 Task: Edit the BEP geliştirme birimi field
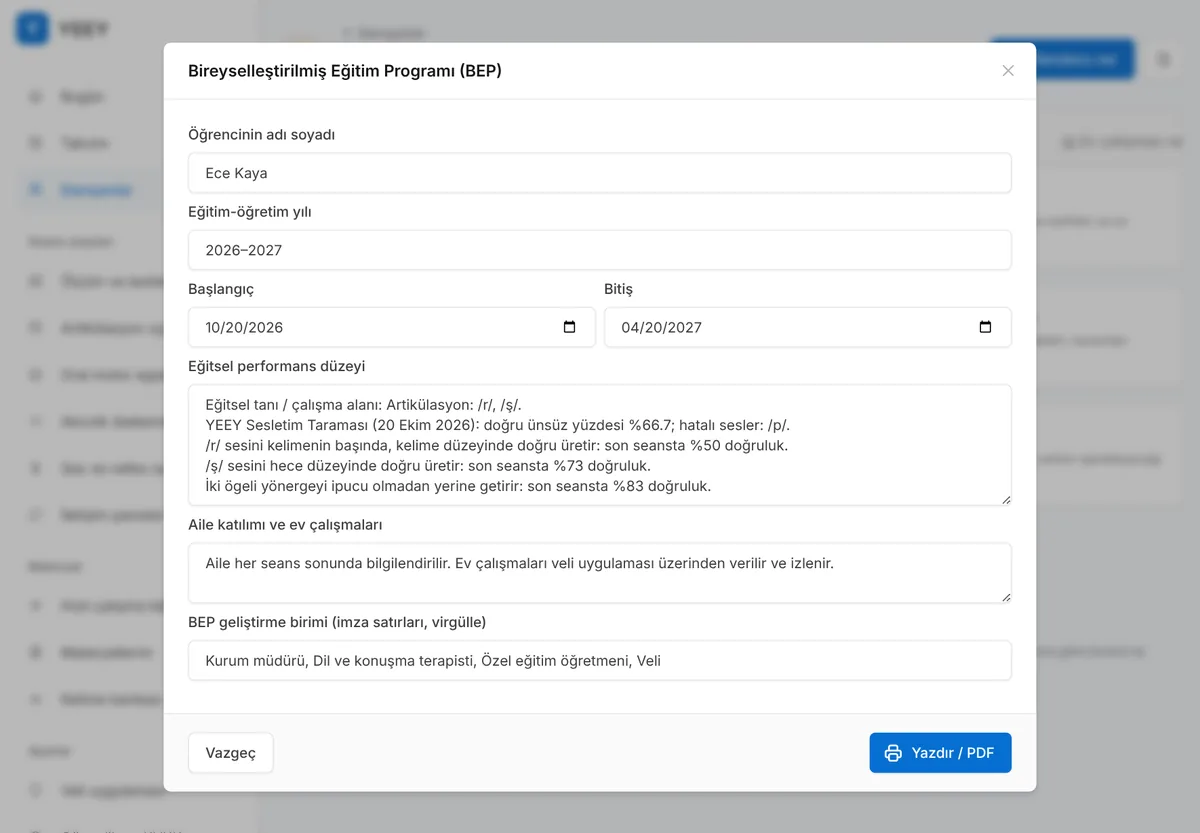(x=600, y=660)
